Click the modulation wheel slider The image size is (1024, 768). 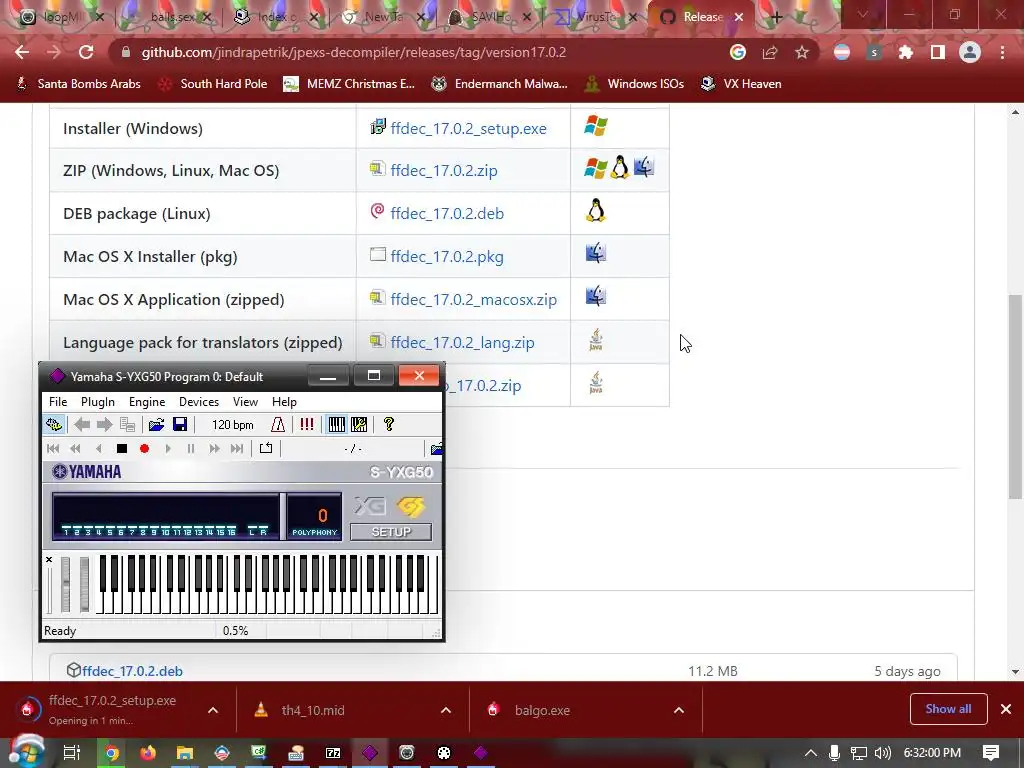84,584
